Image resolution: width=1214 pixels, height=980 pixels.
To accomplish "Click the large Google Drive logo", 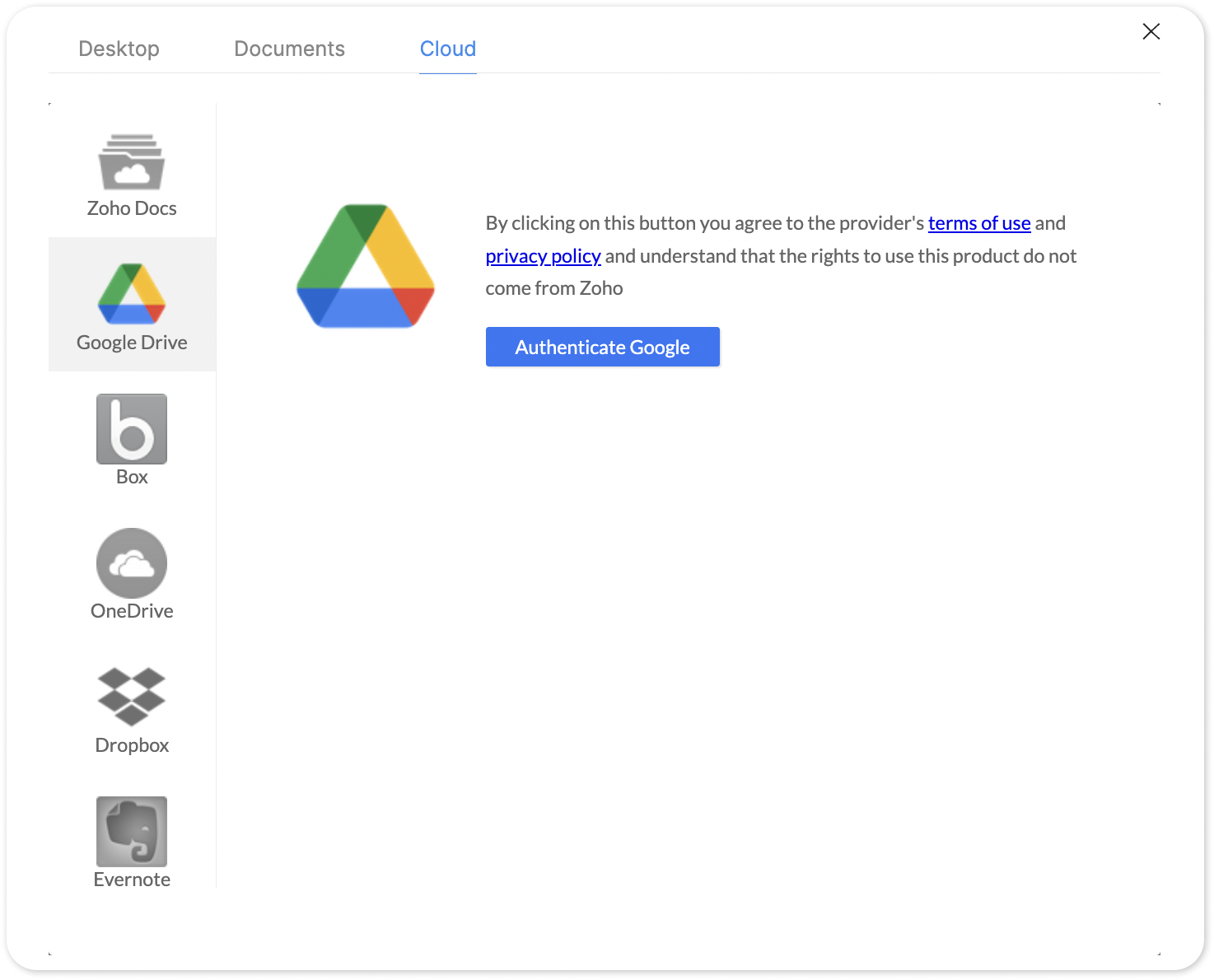I will (x=366, y=266).
